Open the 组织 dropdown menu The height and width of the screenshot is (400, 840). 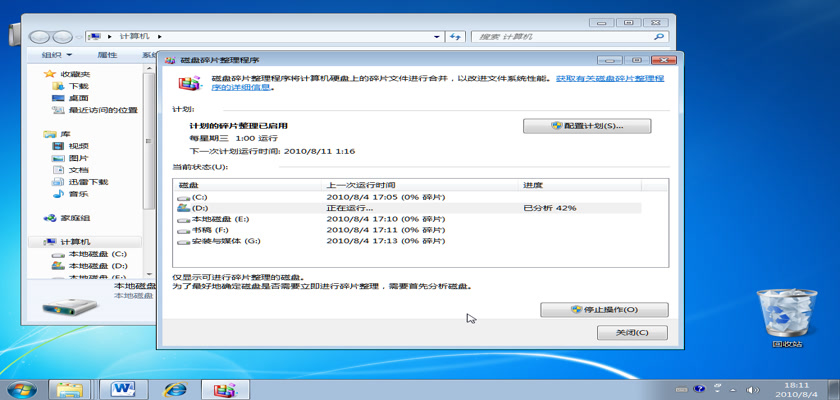point(57,56)
